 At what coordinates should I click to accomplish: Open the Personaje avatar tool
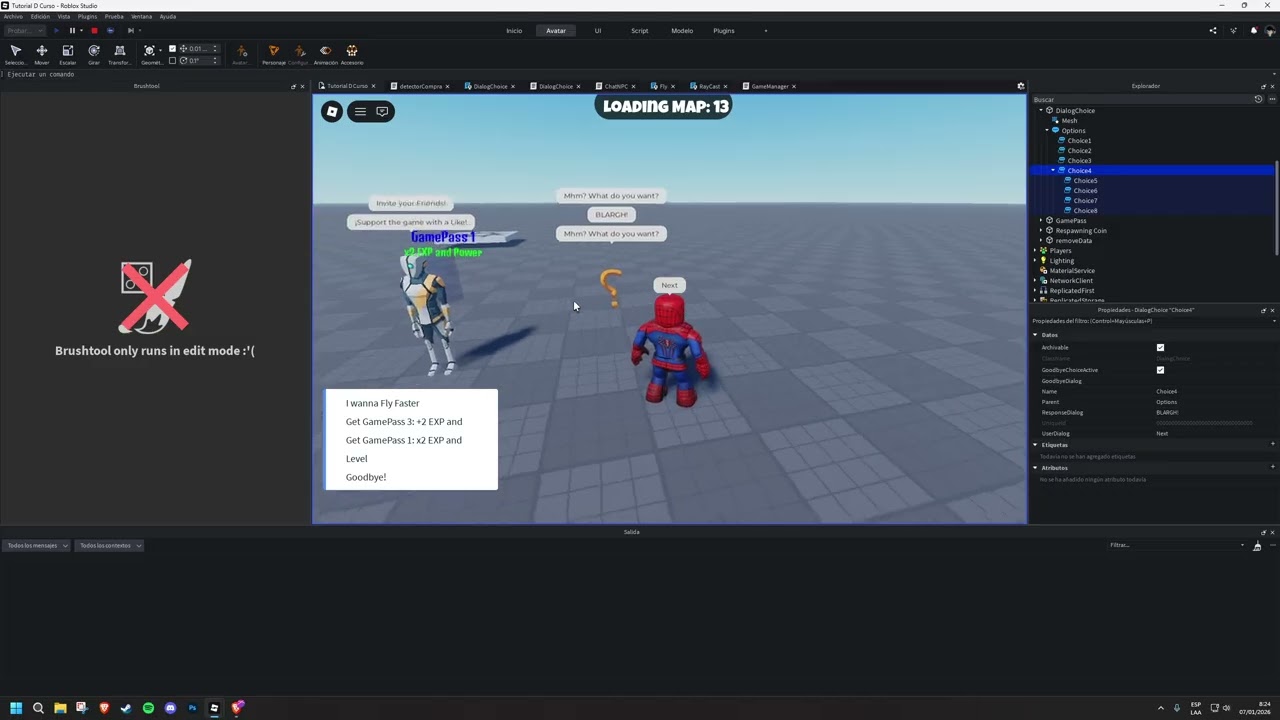pos(273,54)
